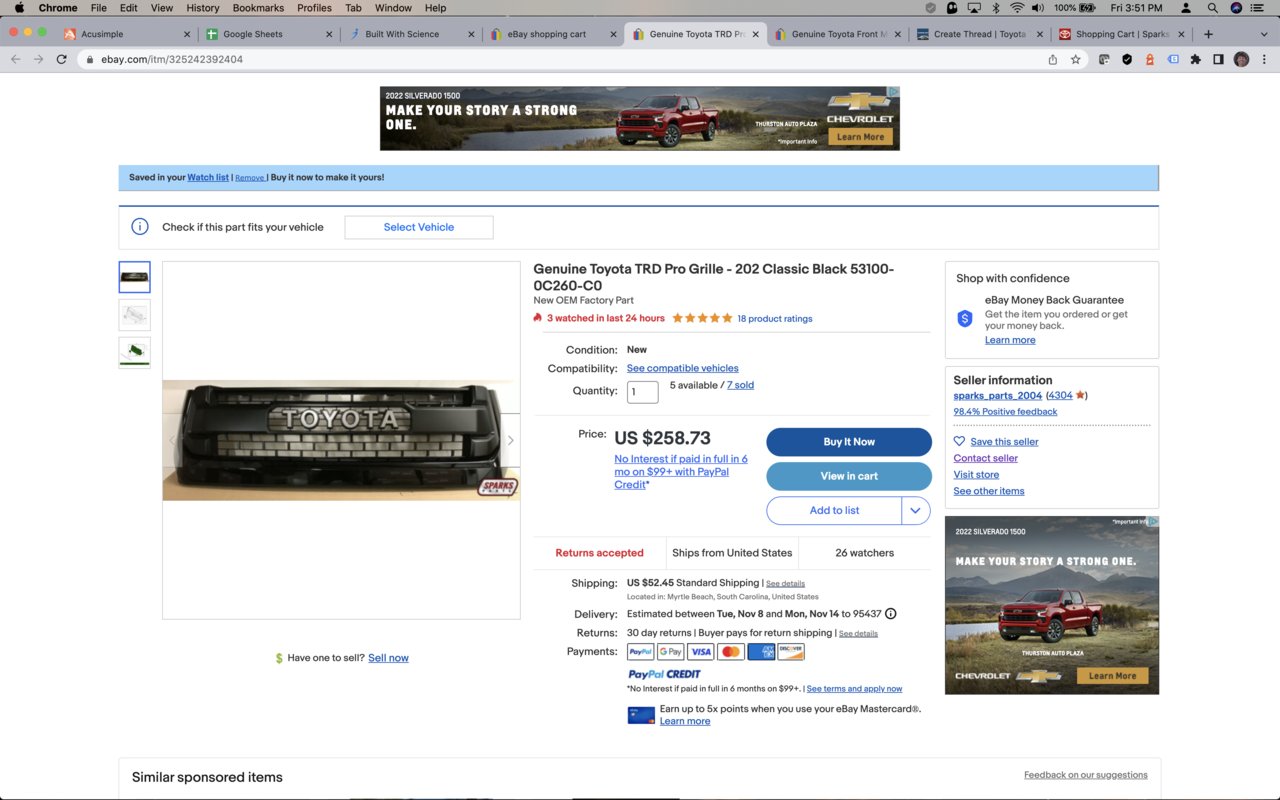Expand the Add to list dropdown arrow
The image size is (1280, 800).
click(915, 510)
